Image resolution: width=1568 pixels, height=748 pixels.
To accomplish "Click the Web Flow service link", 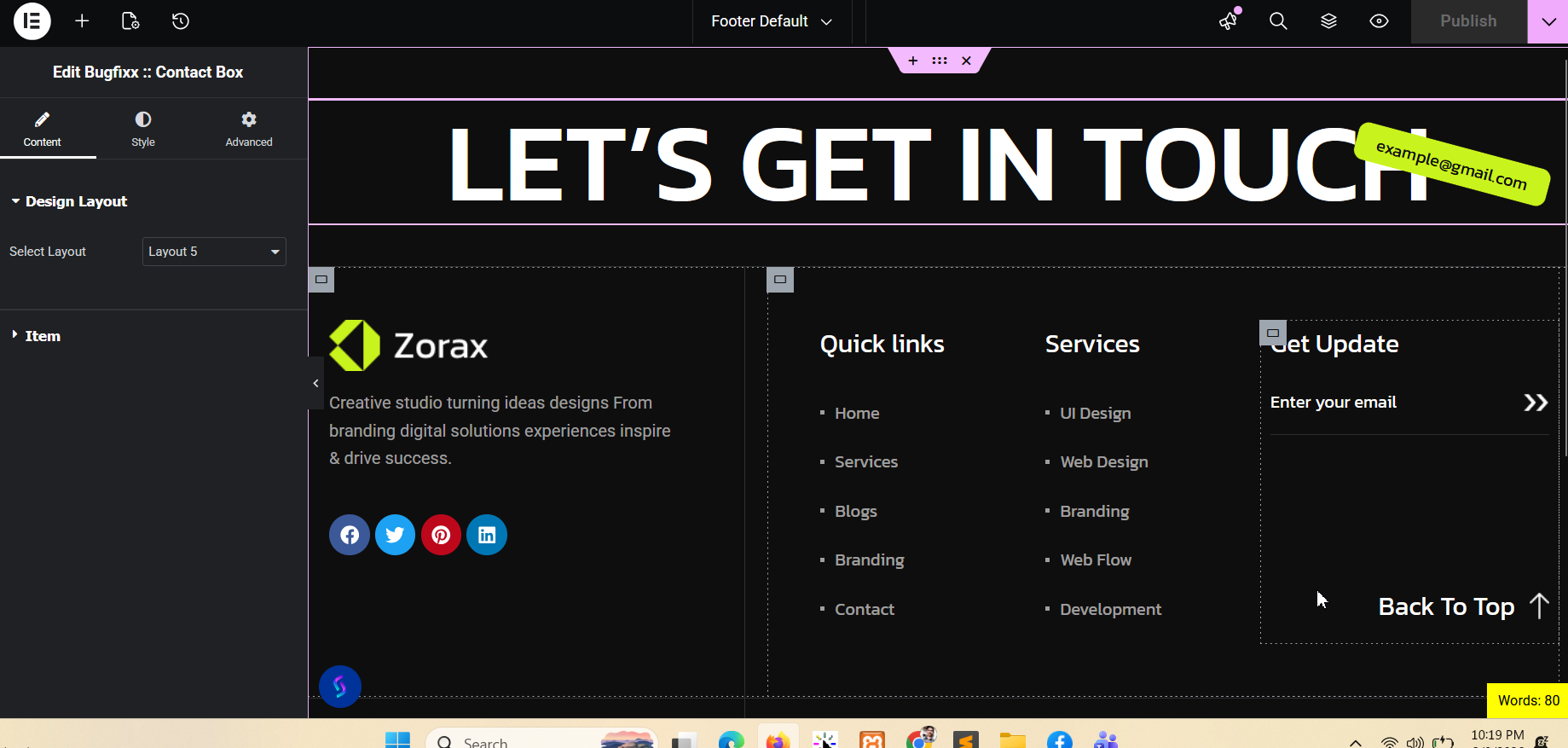I will click(1096, 560).
